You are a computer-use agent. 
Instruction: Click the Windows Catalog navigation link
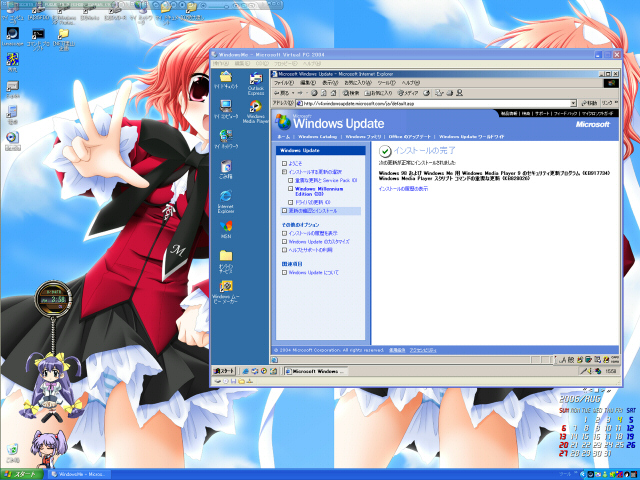[317, 135]
